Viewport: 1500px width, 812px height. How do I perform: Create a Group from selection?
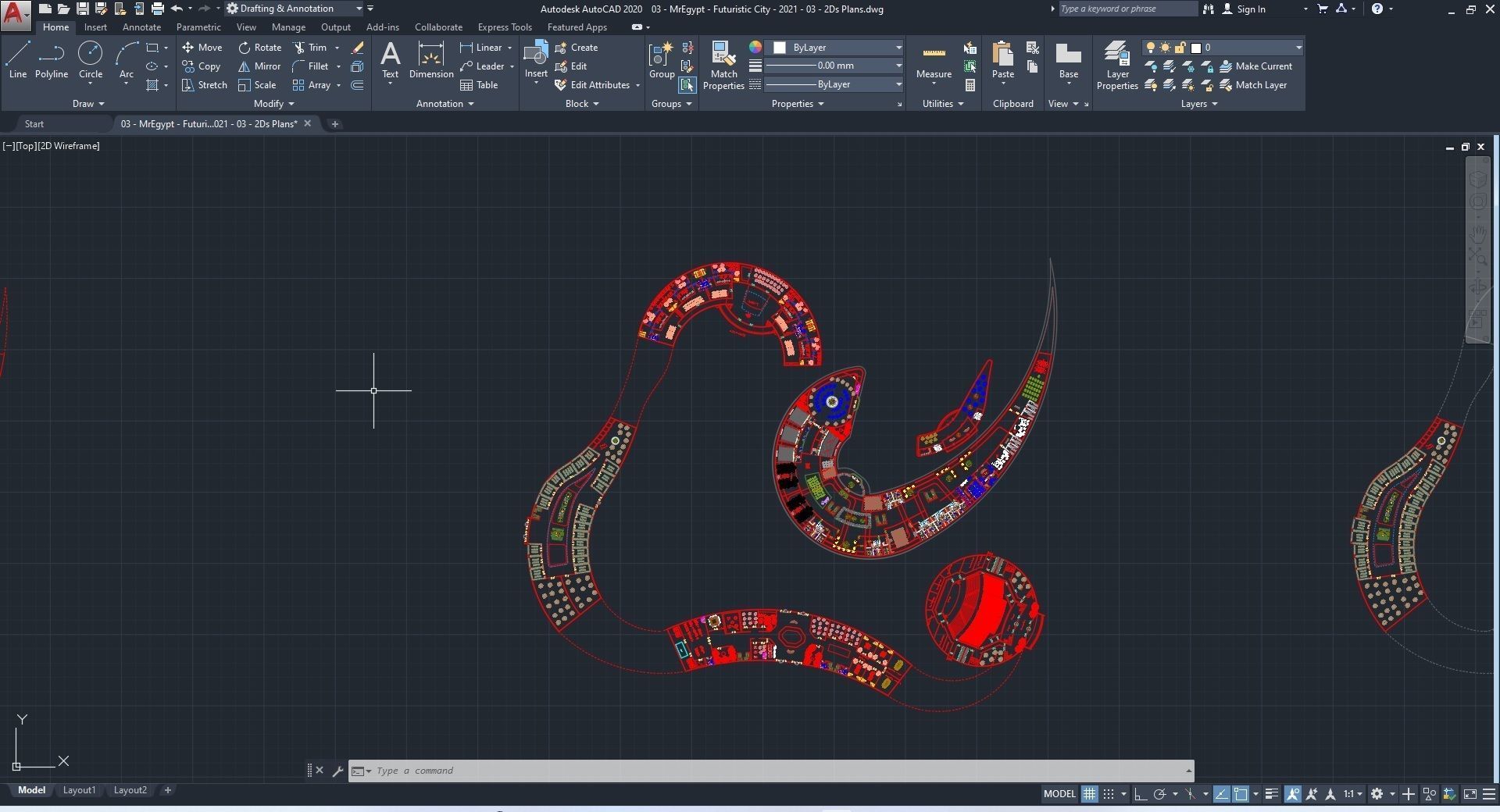(x=662, y=60)
